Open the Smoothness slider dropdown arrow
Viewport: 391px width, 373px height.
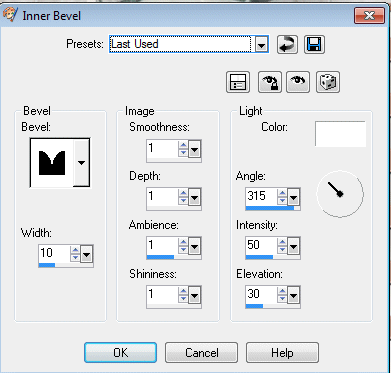195,150
